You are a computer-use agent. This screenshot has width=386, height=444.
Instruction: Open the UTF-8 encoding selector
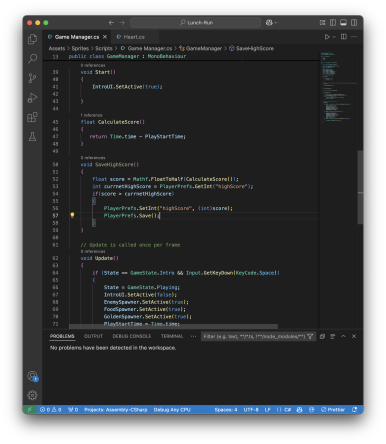pyautogui.click(x=251, y=410)
